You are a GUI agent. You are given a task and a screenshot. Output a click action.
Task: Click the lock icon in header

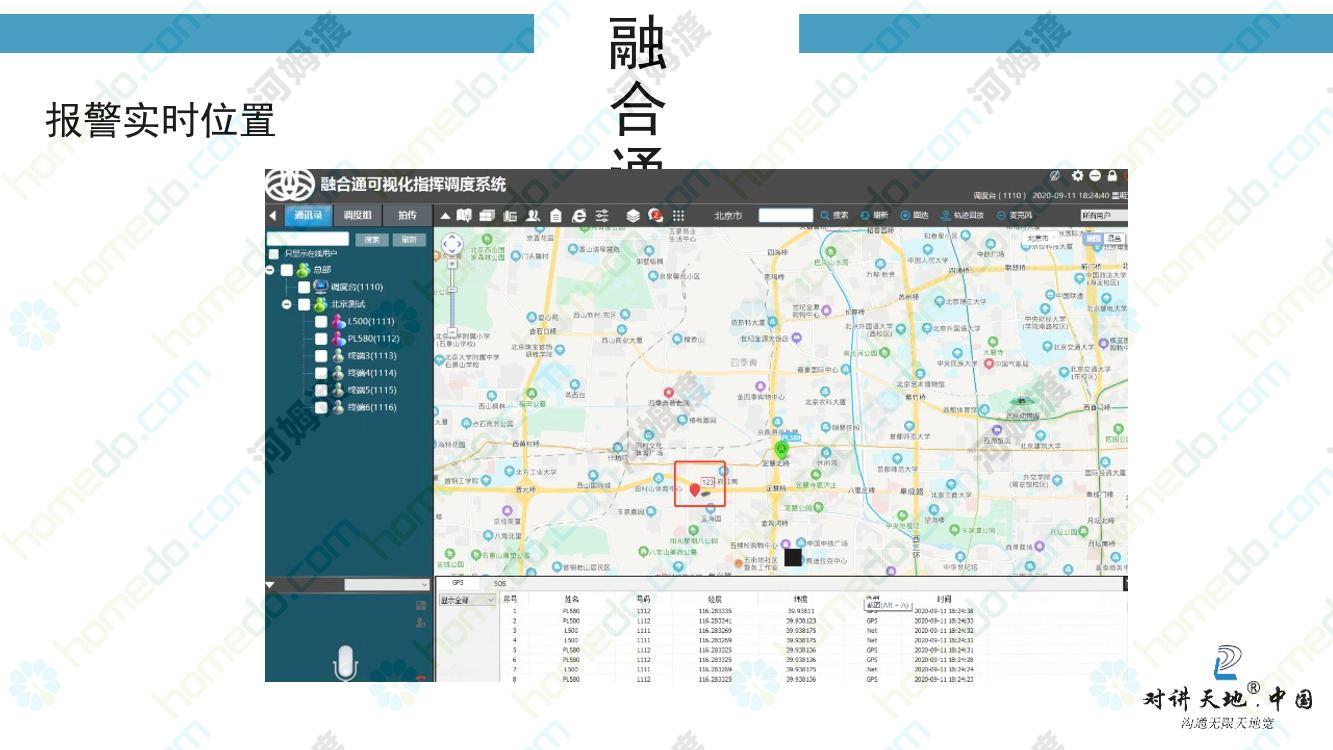tap(1112, 176)
